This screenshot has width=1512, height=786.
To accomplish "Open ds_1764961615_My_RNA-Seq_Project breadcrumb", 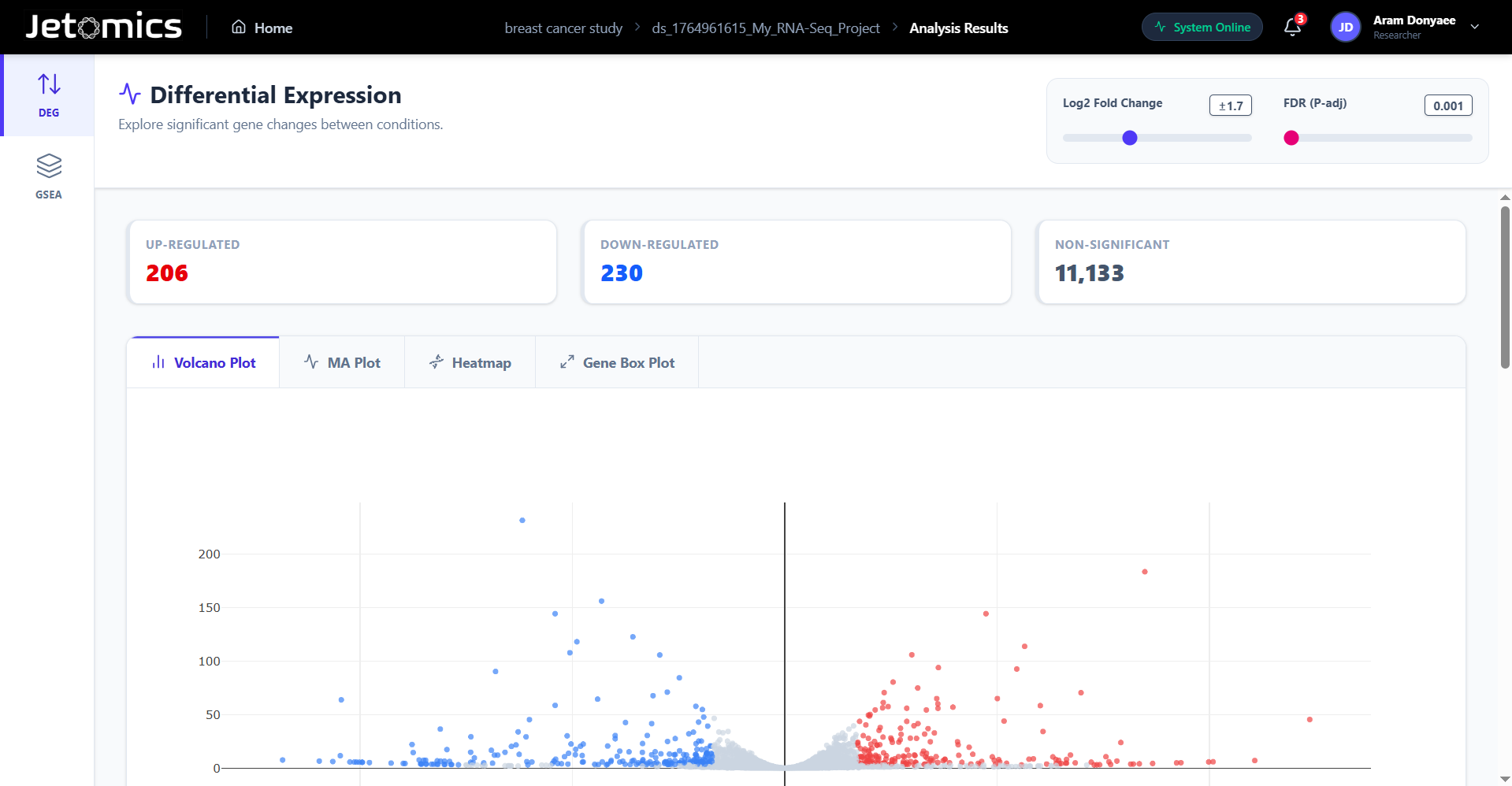I will pyautogui.click(x=765, y=28).
